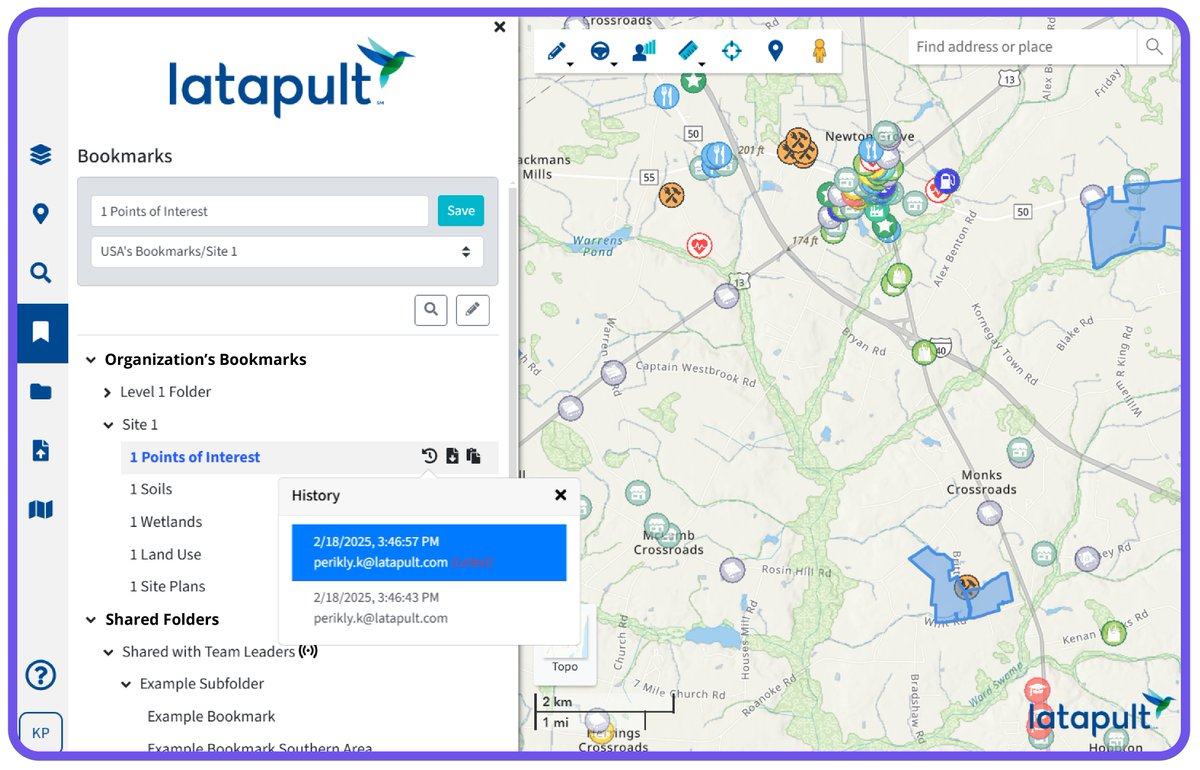This screenshot has width=1200, height=770.
Task: Collapse the Shared Folders section
Action: pyautogui.click(x=91, y=620)
